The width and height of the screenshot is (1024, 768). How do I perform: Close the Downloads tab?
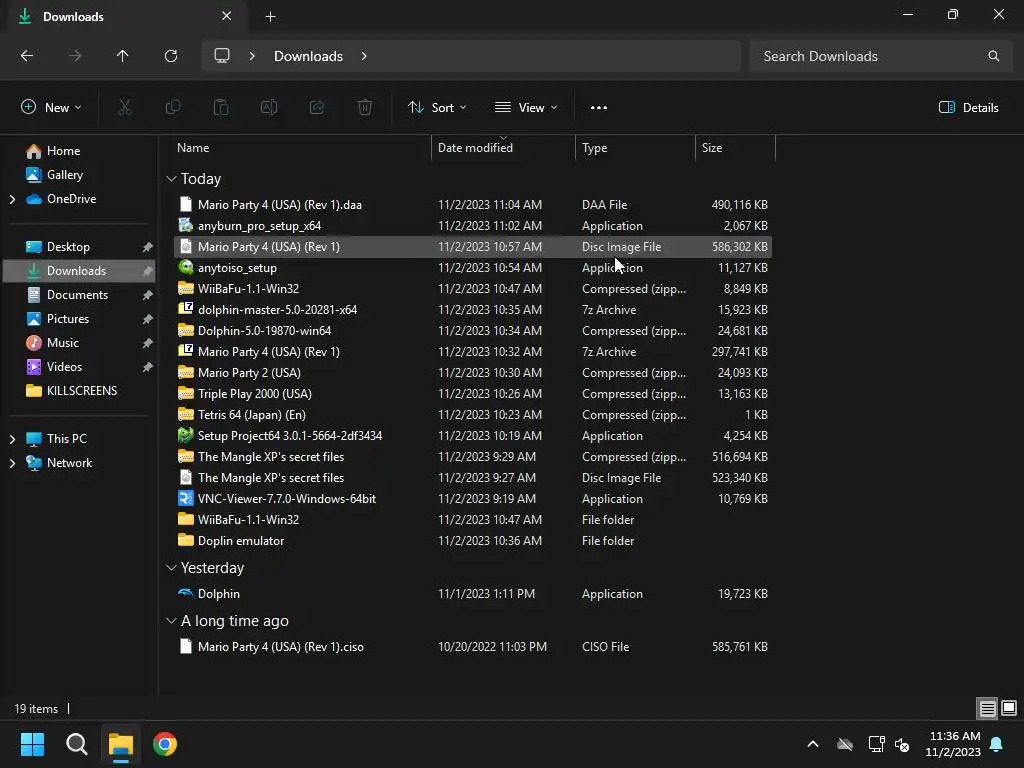point(227,16)
